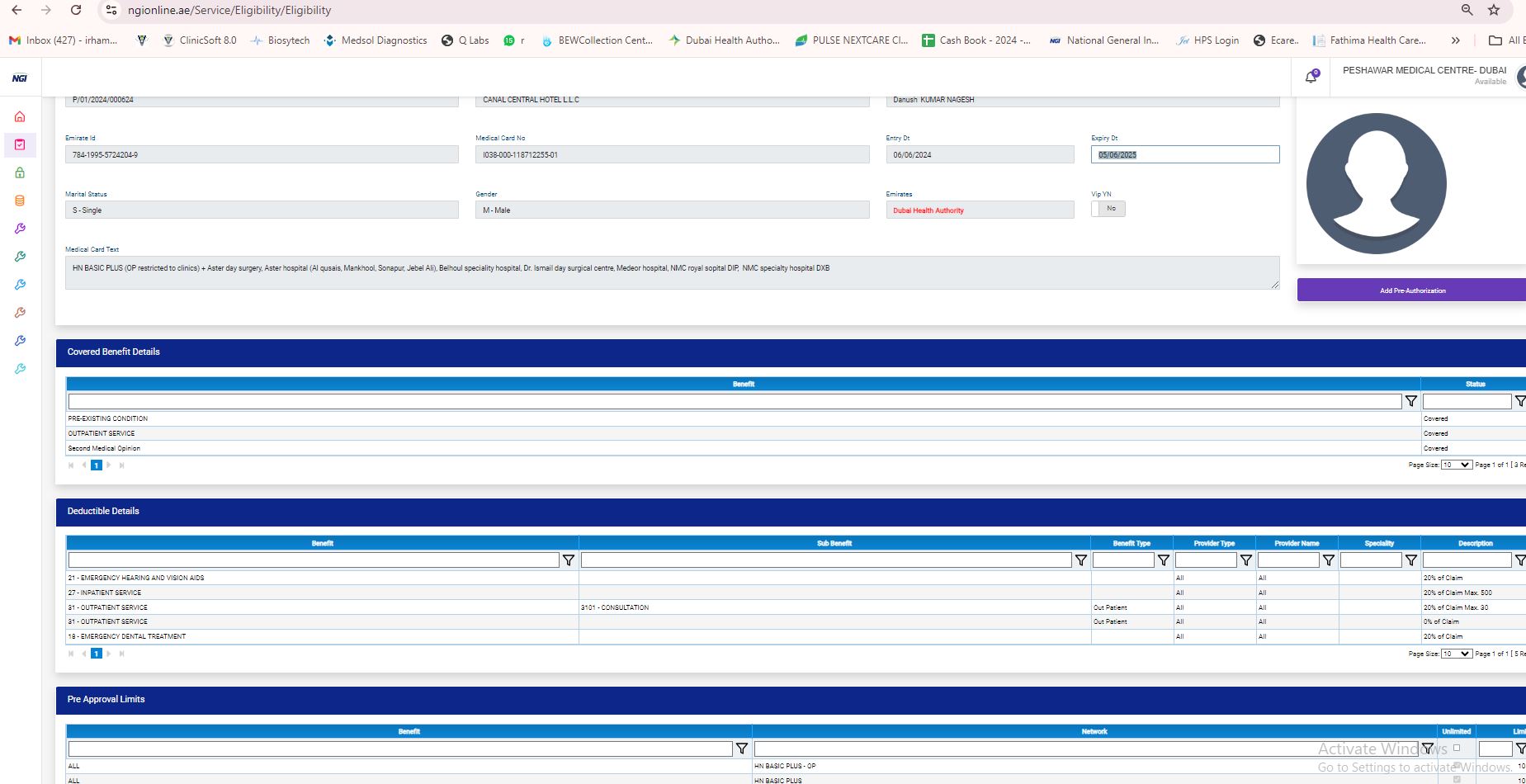Click the Provider Type filter funnel icon
The width and height of the screenshot is (1526, 784).
pyautogui.click(x=1246, y=560)
